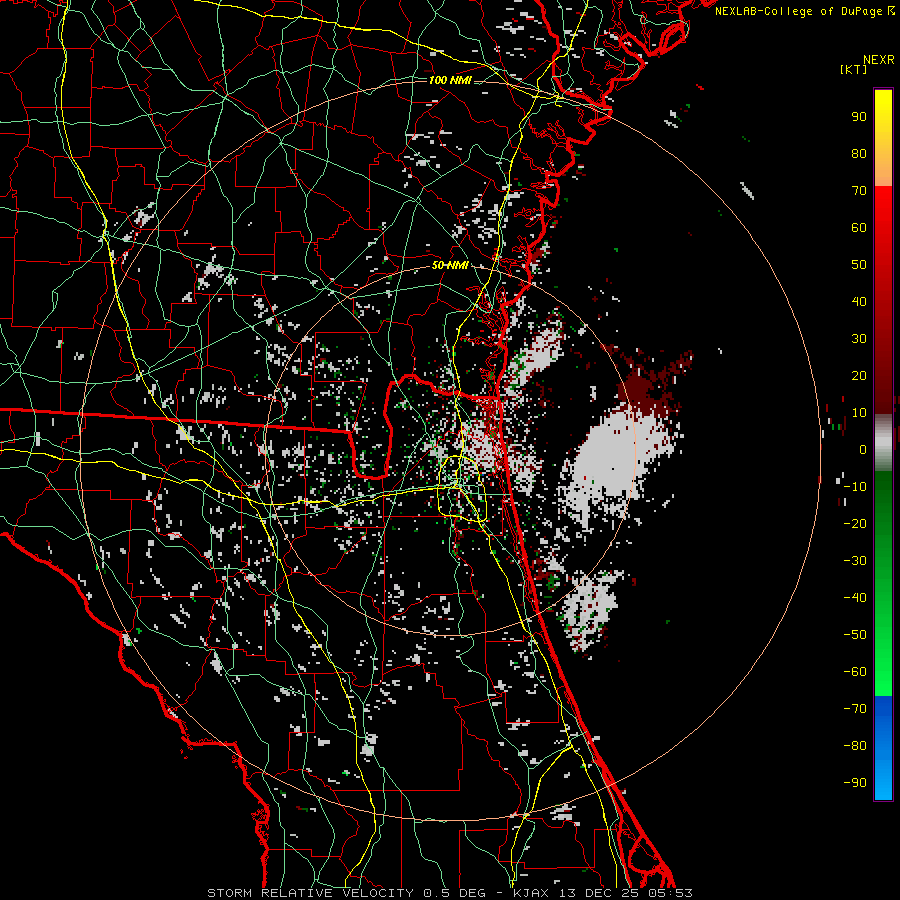Click the 05:53 time stamp

(x=670, y=893)
